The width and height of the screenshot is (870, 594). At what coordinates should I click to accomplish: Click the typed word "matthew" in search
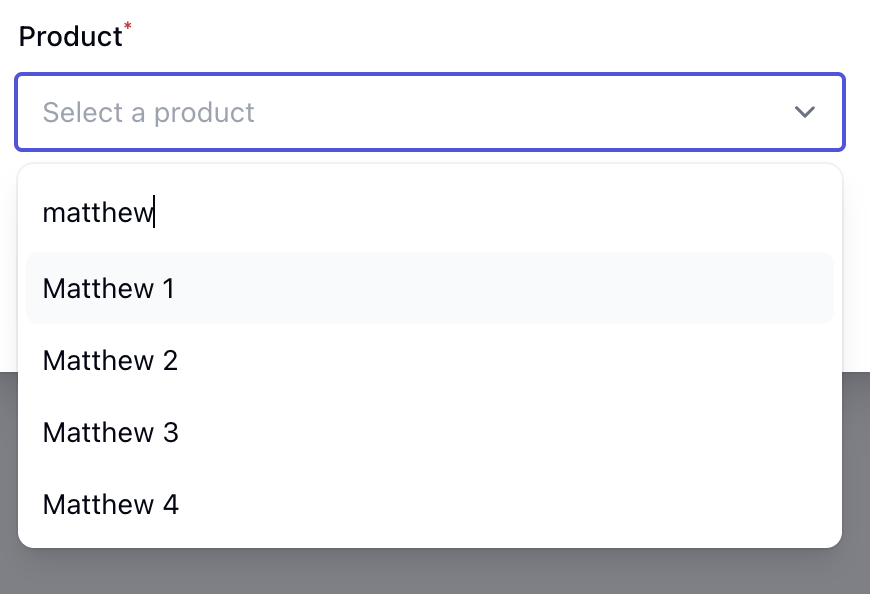(x=97, y=212)
